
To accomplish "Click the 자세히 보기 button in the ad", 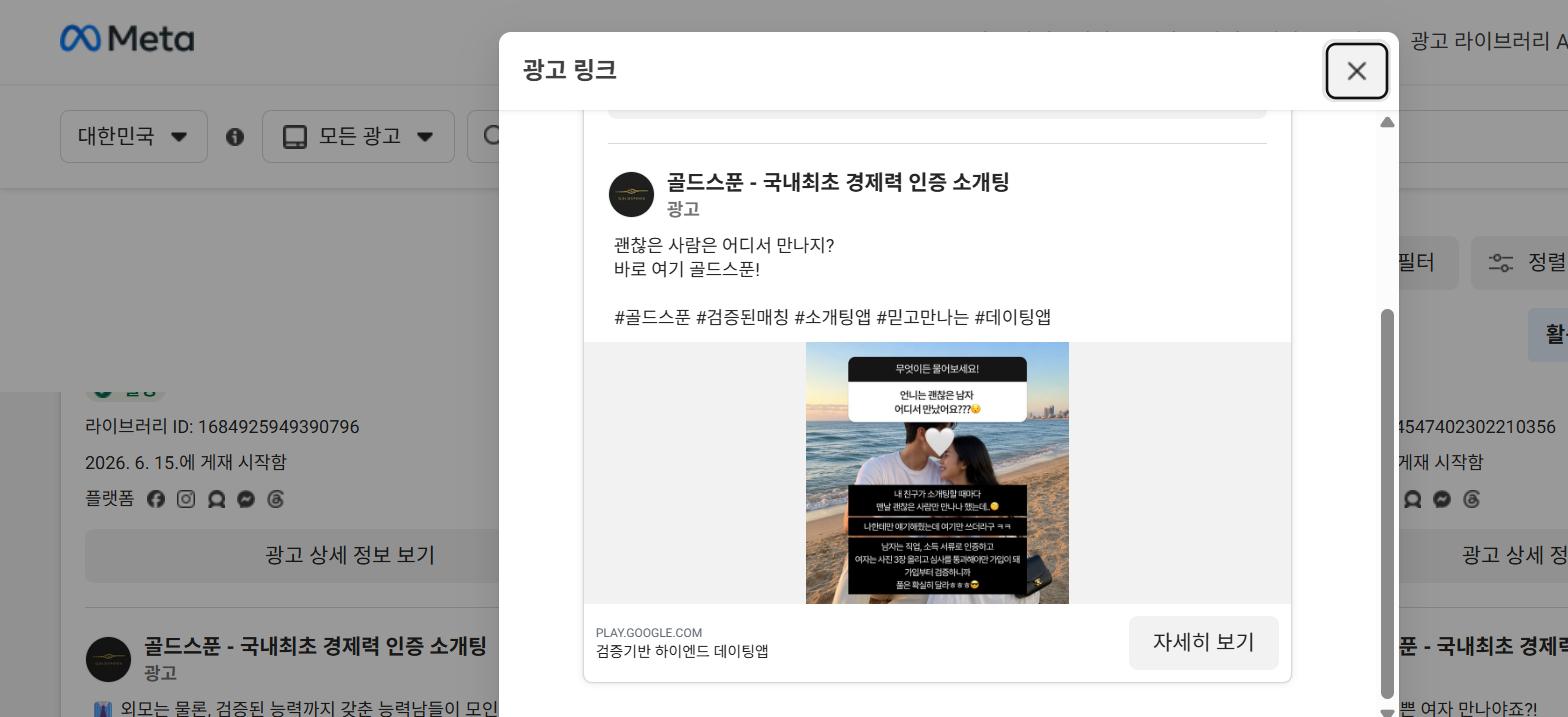I will (x=1203, y=642).
